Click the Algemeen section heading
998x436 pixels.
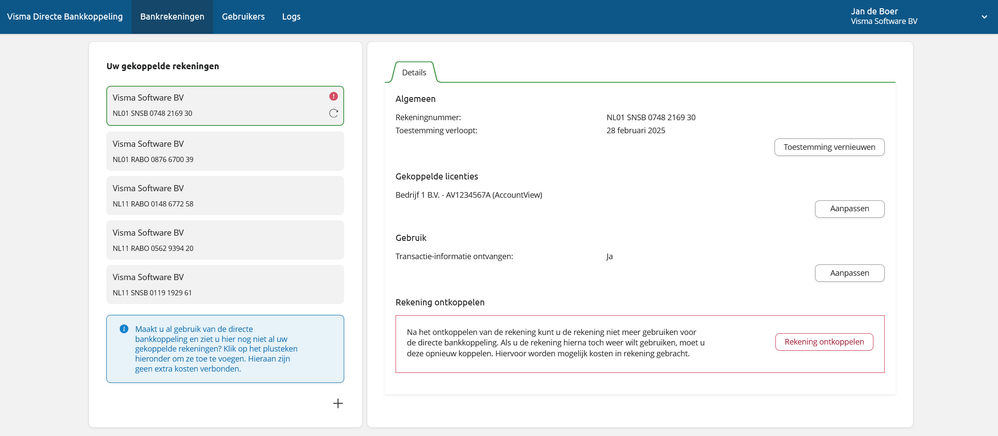415,99
